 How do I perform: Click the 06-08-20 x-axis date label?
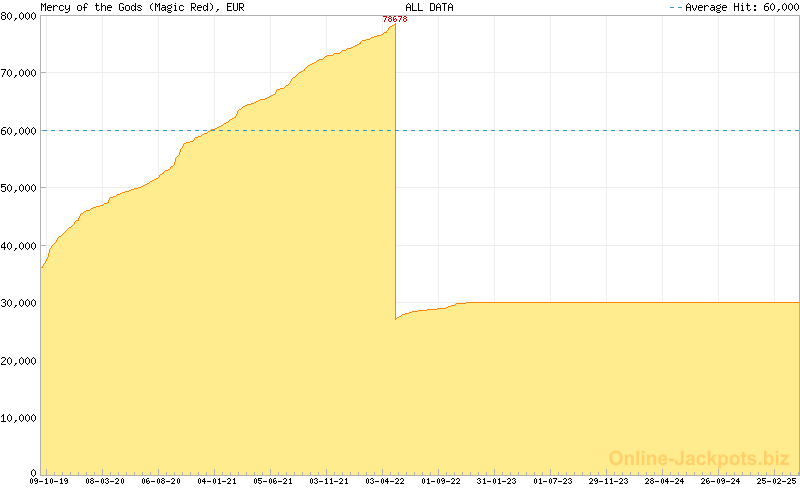click(x=161, y=481)
